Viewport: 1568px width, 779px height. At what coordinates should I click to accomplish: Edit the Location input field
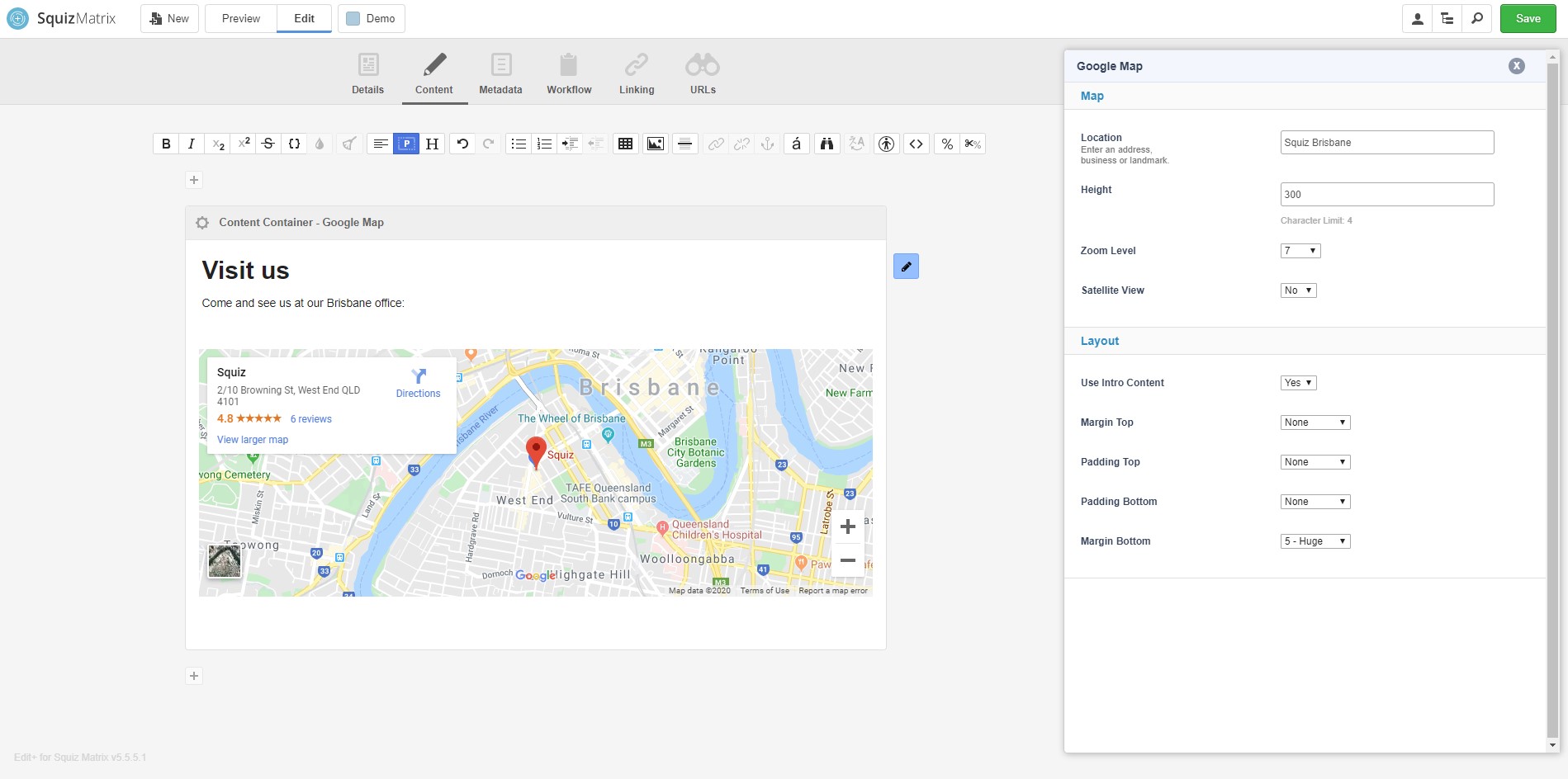pyautogui.click(x=1387, y=143)
